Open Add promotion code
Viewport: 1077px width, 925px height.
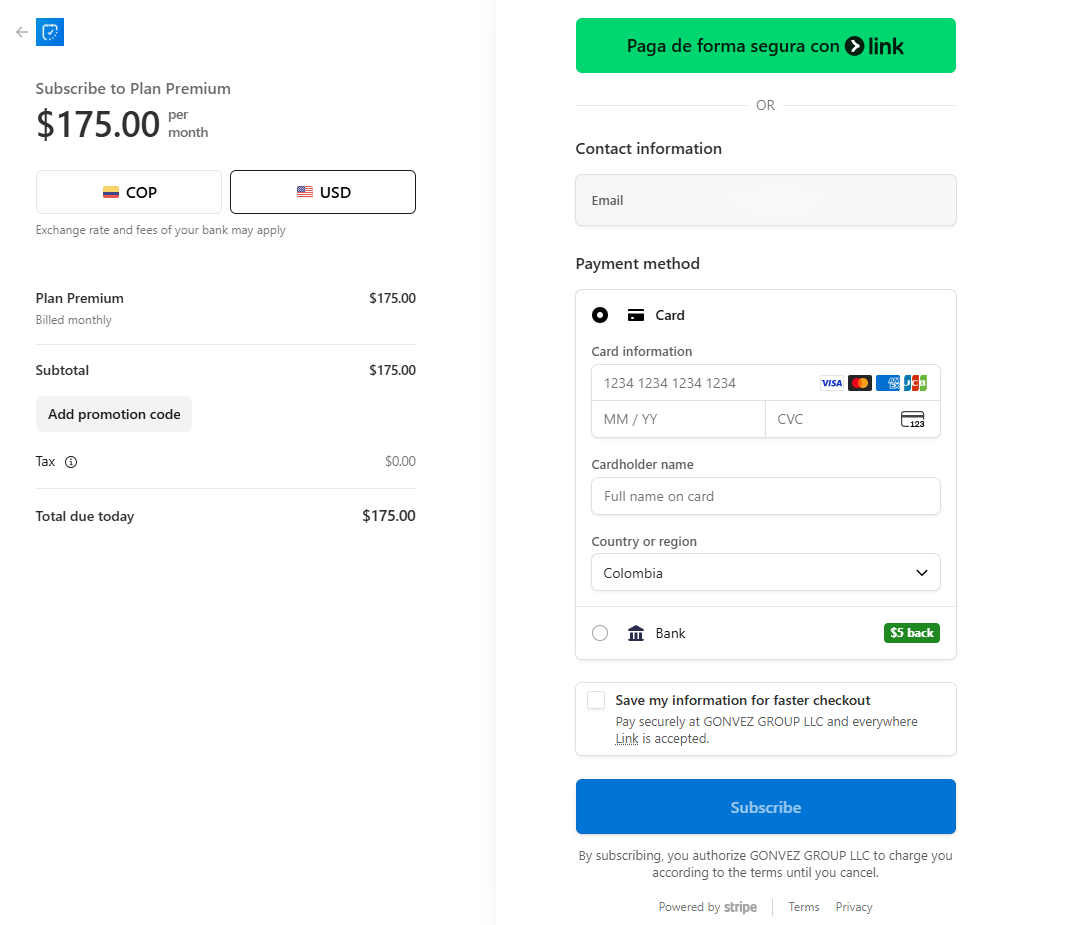[x=114, y=414]
